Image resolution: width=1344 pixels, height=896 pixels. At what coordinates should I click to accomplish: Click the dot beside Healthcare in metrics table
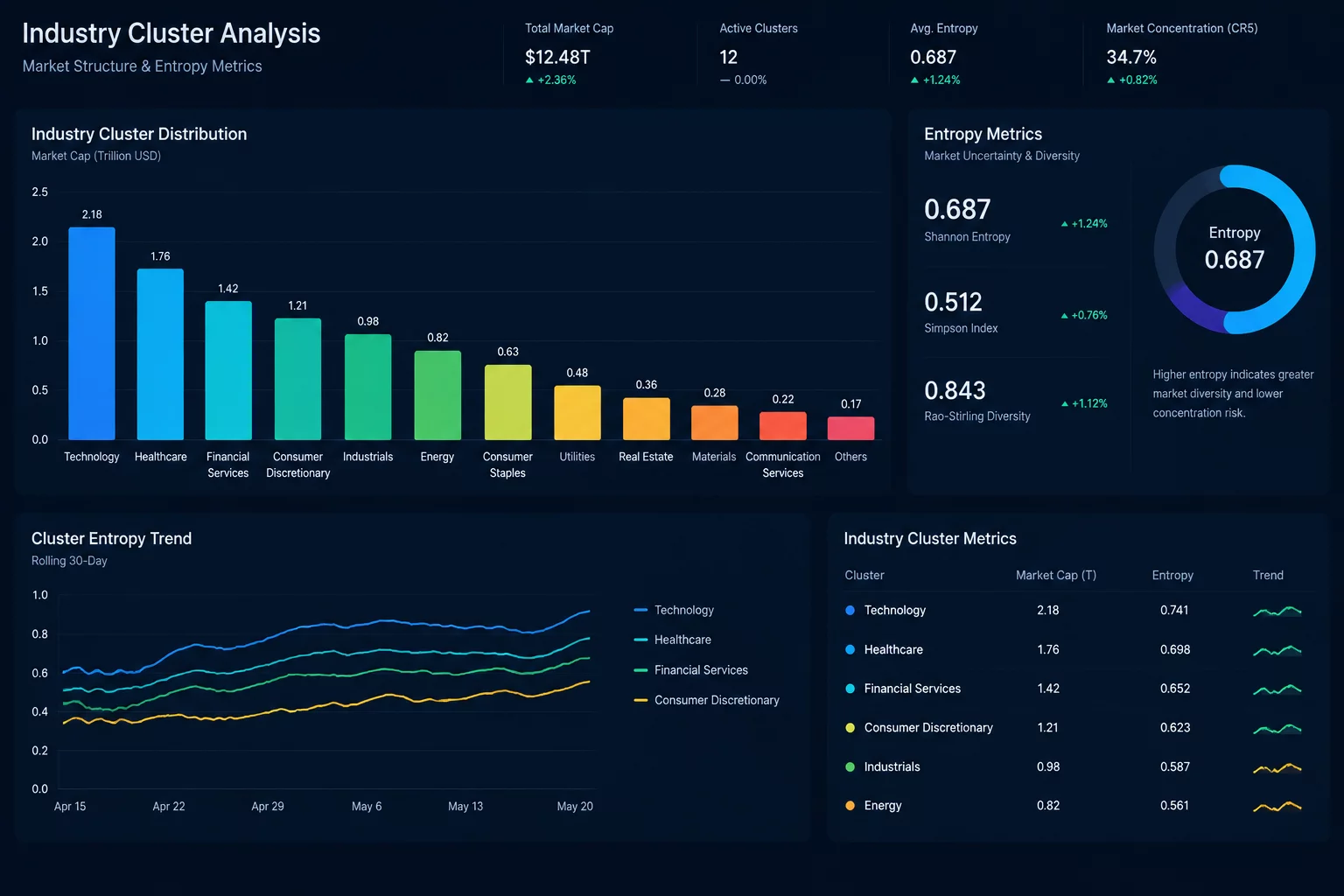pyautogui.click(x=850, y=649)
